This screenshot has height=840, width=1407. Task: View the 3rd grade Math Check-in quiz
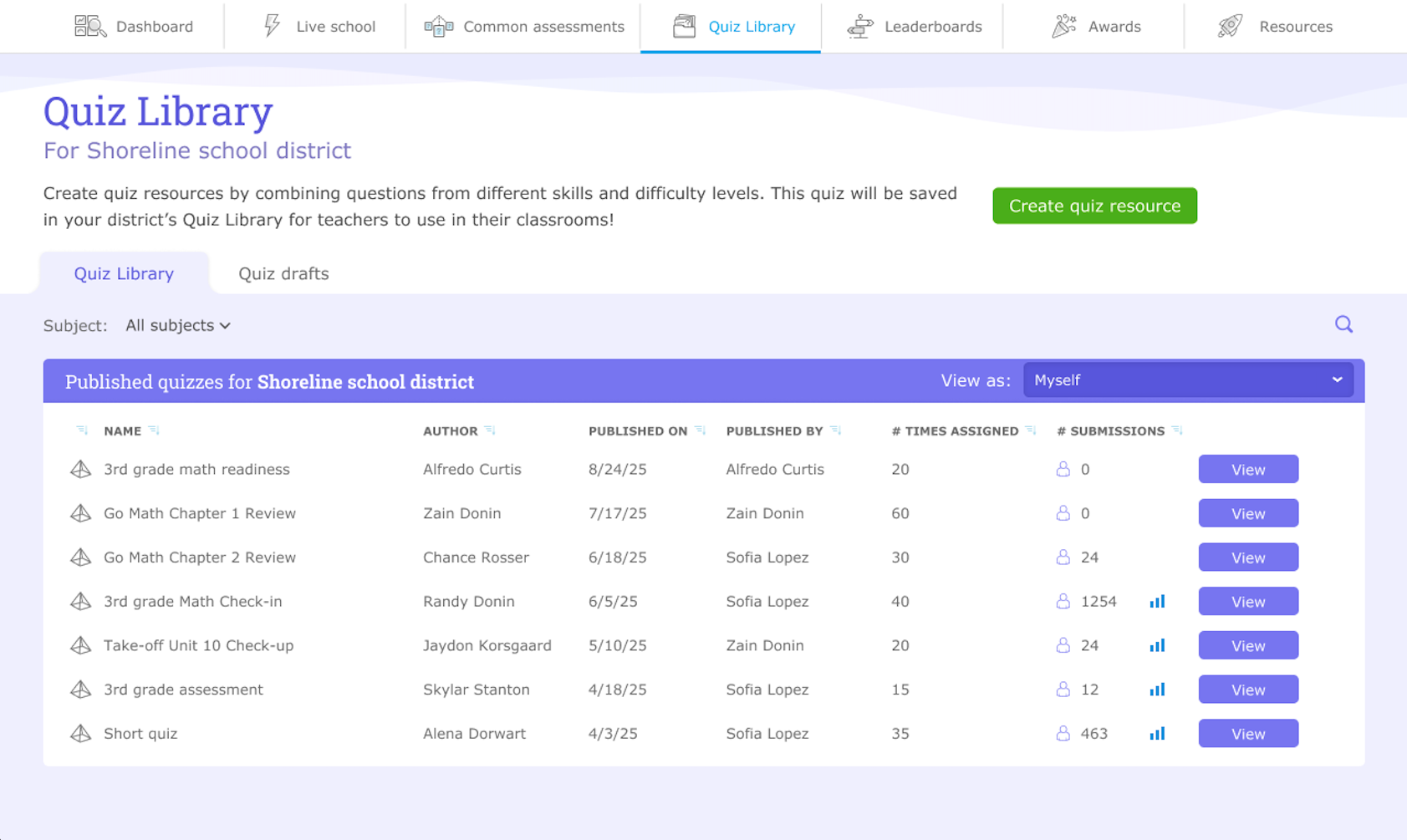[1248, 601]
